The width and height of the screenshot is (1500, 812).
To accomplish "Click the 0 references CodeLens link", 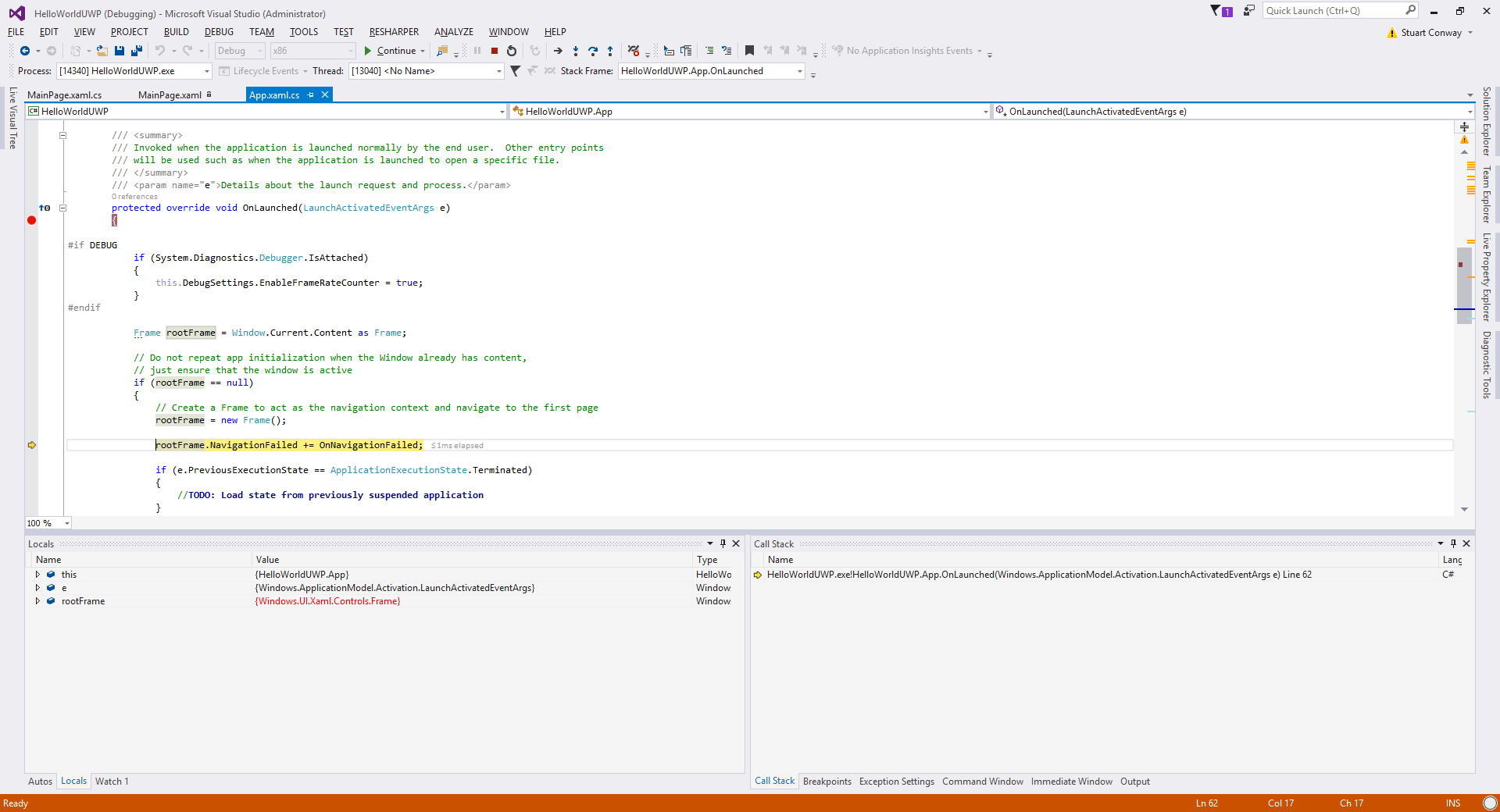I will (x=134, y=197).
